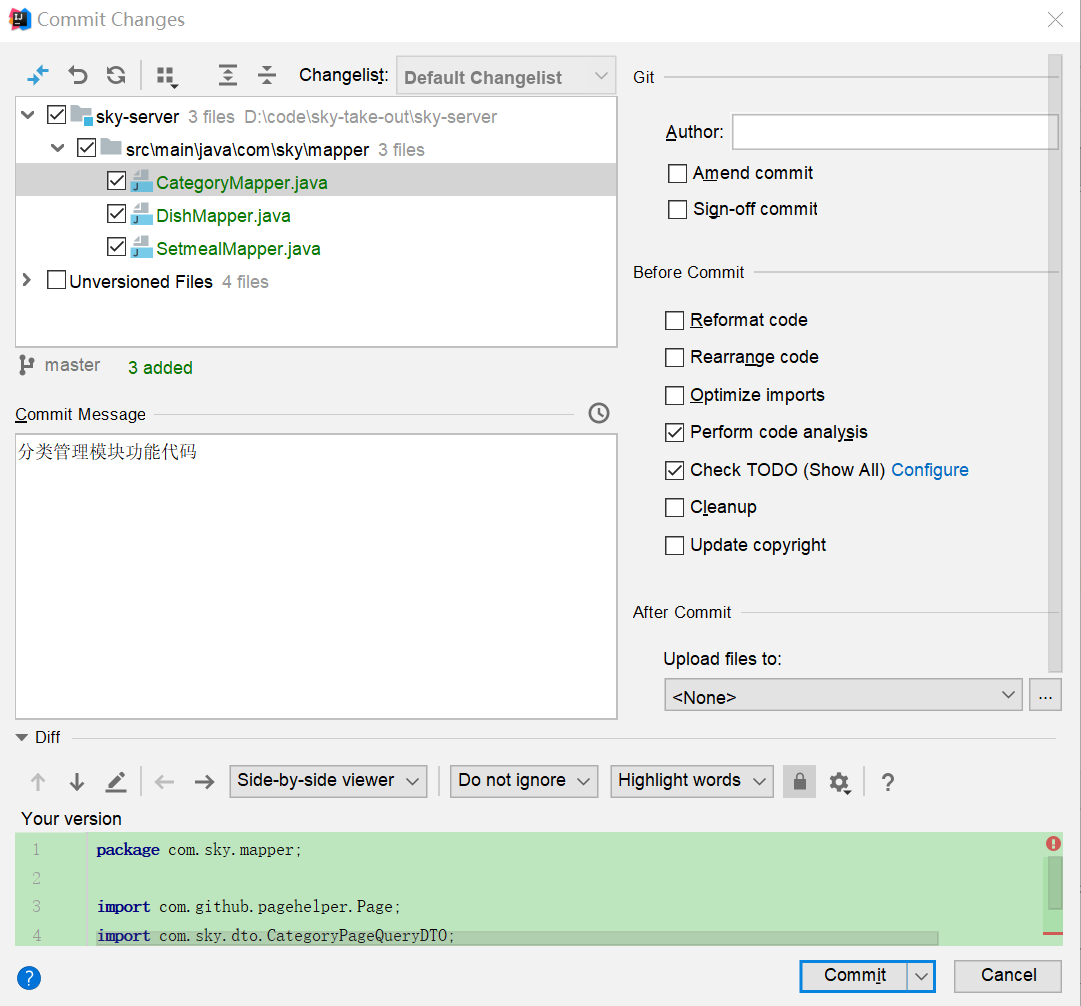Click the right panel vertical scrollbar
This screenshot has width=1081, height=1006.
click(x=1054, y=360)
